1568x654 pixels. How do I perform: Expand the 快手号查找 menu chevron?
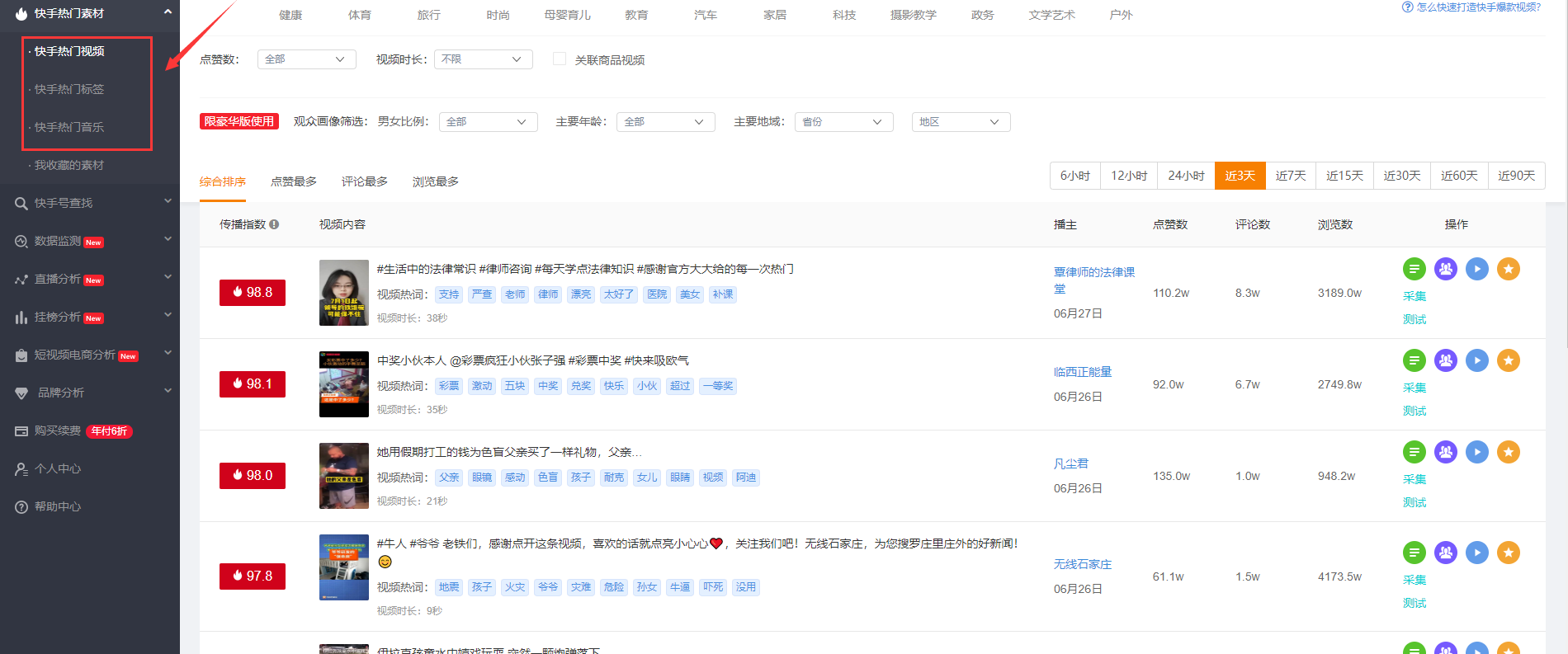pos(168,201)
